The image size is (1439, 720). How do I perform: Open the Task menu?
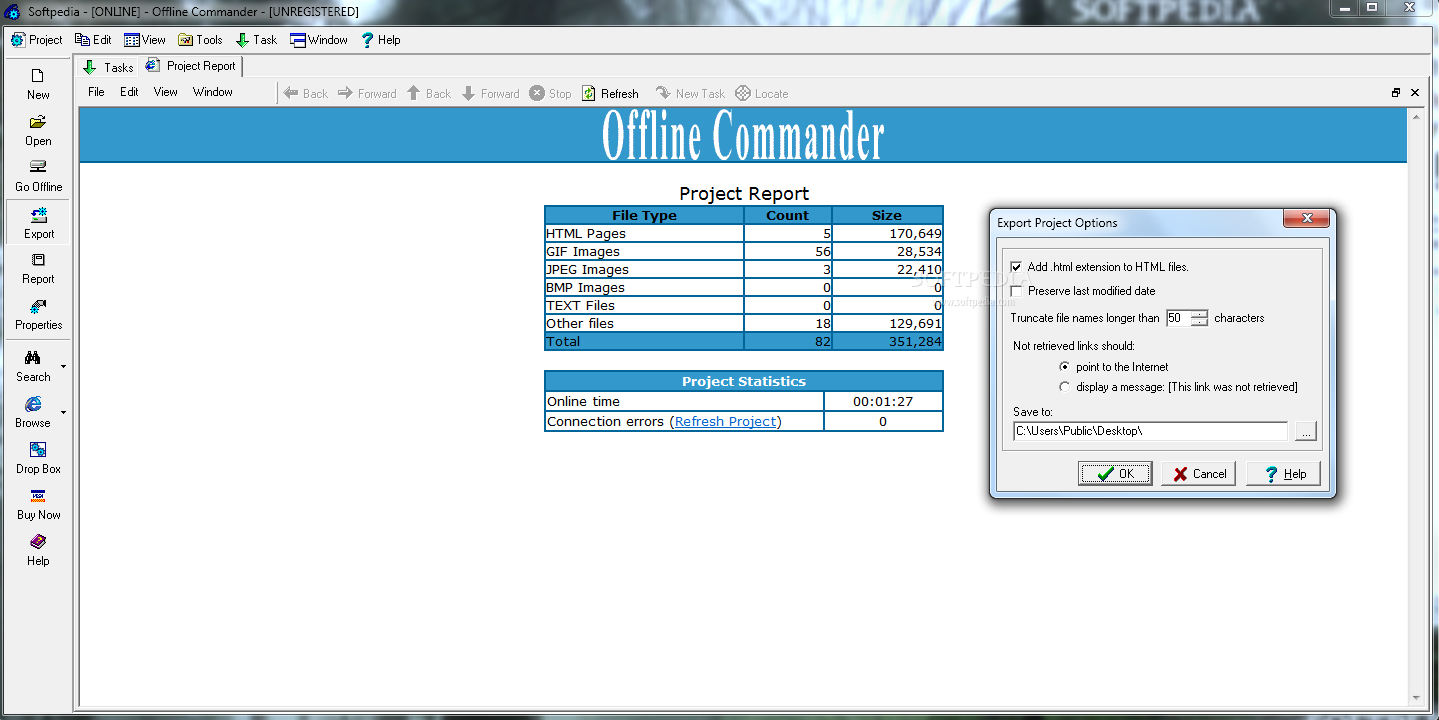pyautogui.click(x=256, y=40)
